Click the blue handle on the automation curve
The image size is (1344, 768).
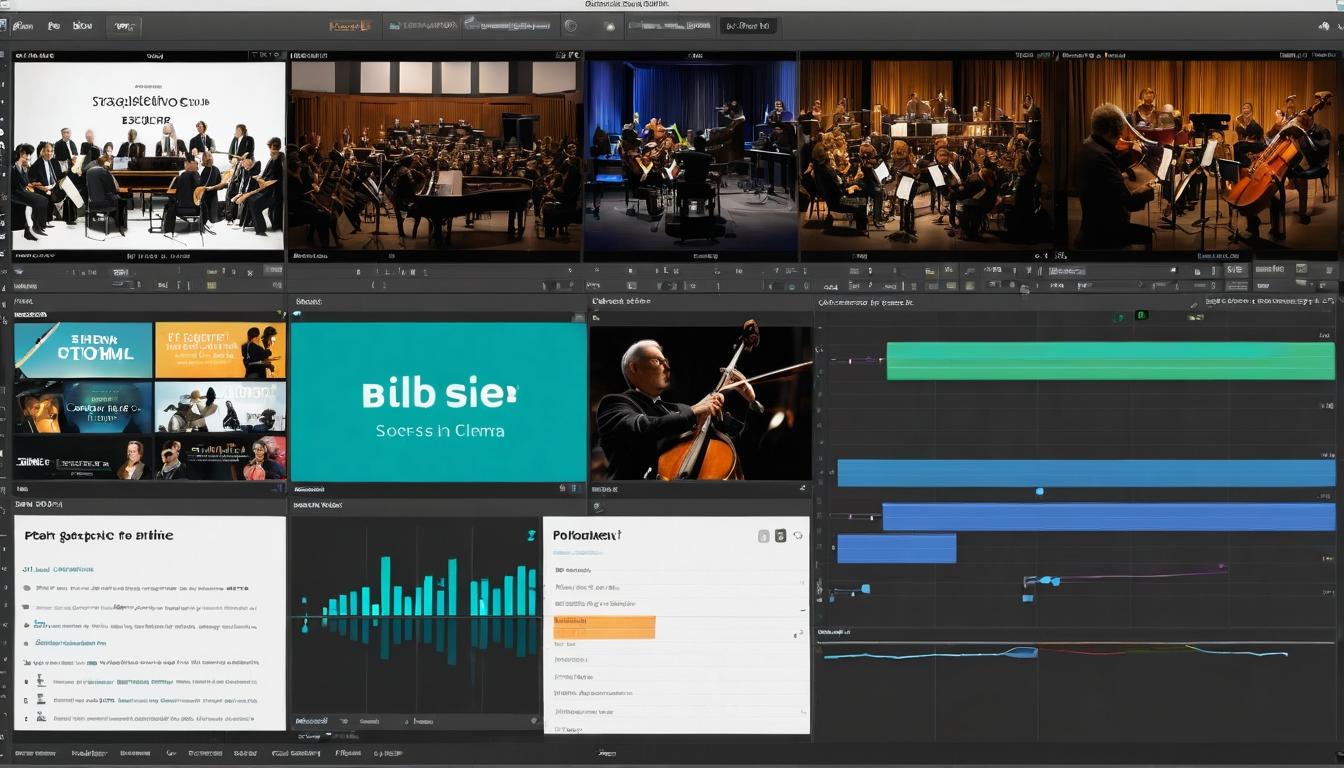pos(1020,652)
